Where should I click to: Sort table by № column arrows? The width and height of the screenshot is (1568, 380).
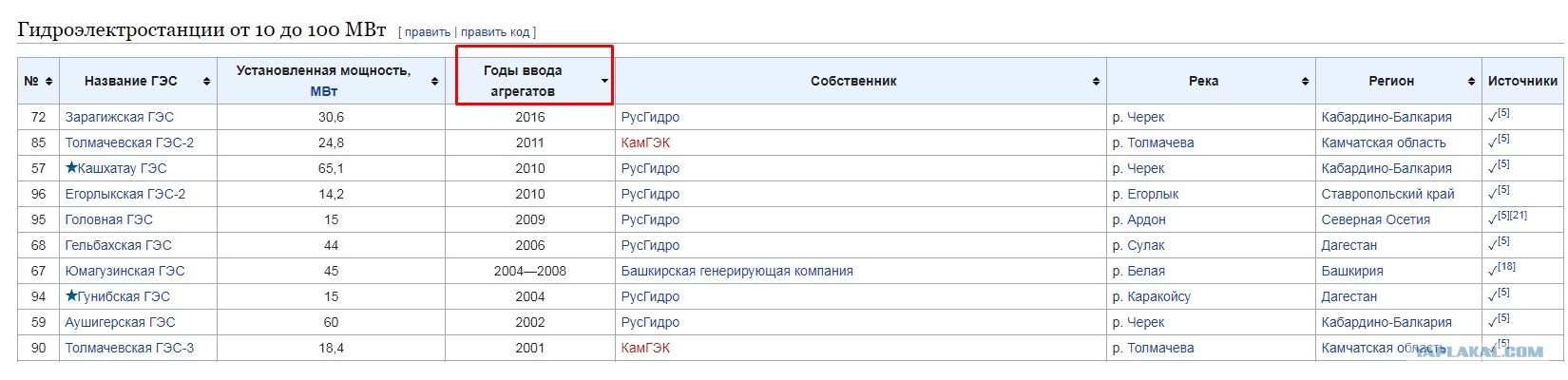(x=48, y=82)
